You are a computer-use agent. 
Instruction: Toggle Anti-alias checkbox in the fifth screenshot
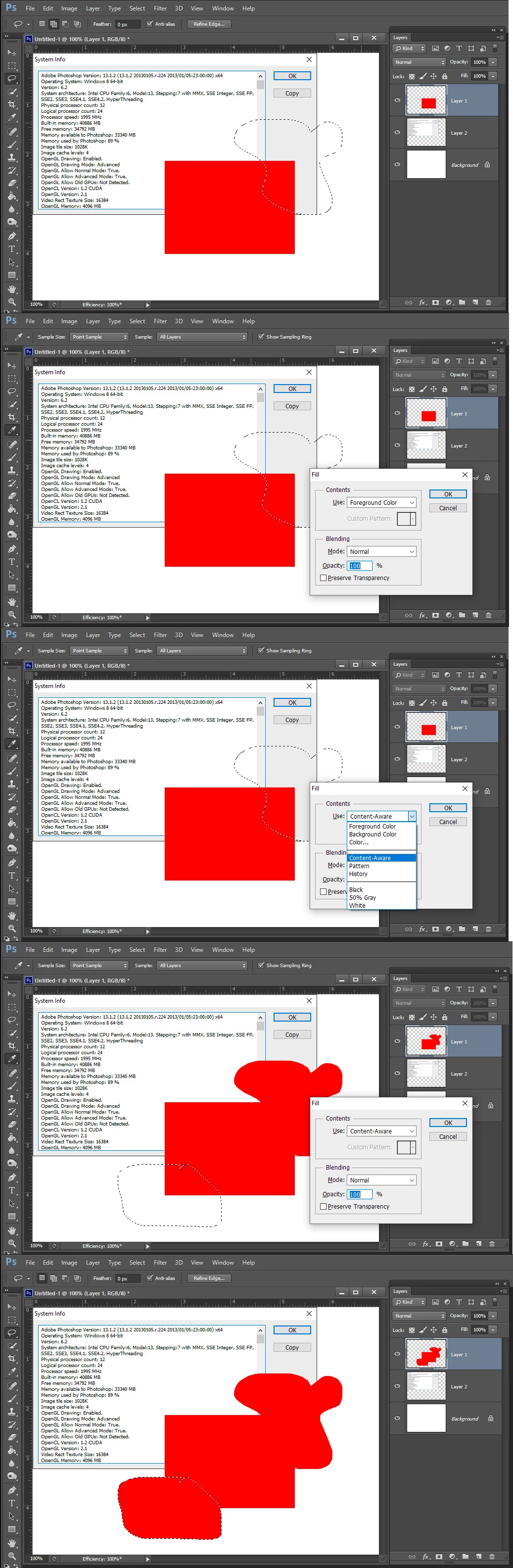pos(150,1278)
